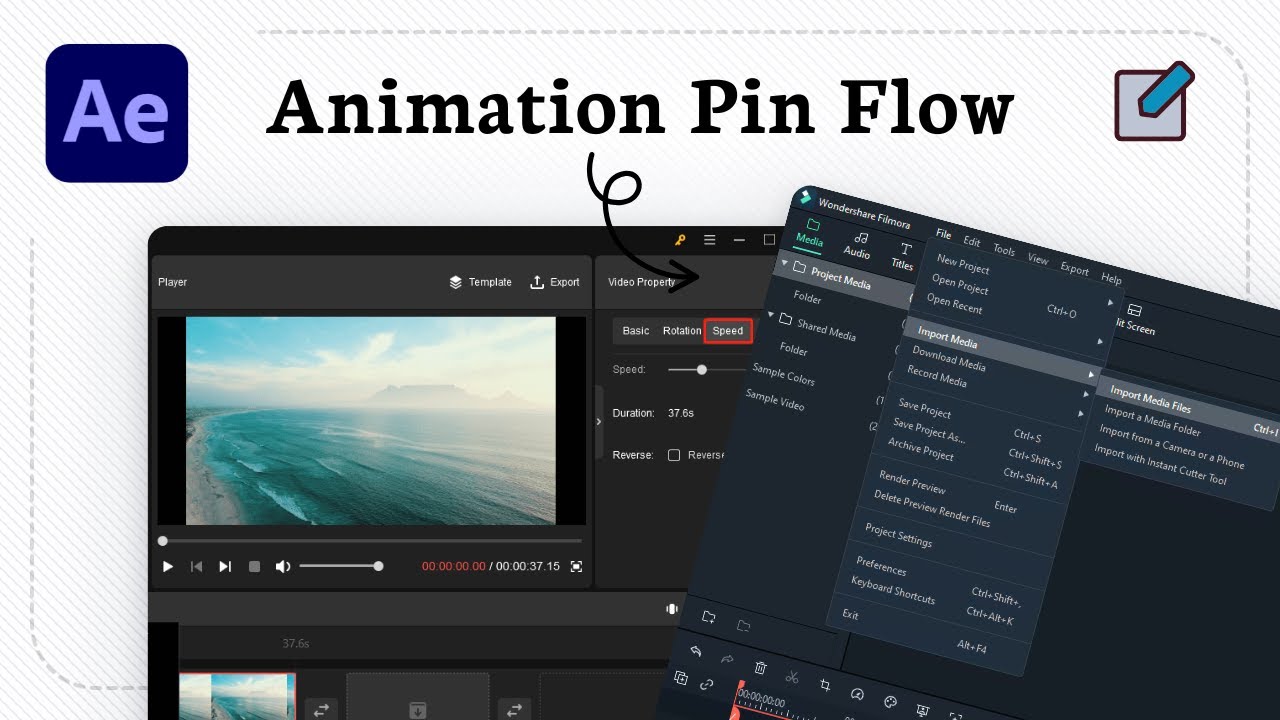
Task: Stop playback with the square stop button
Action: tap(254, 566)
